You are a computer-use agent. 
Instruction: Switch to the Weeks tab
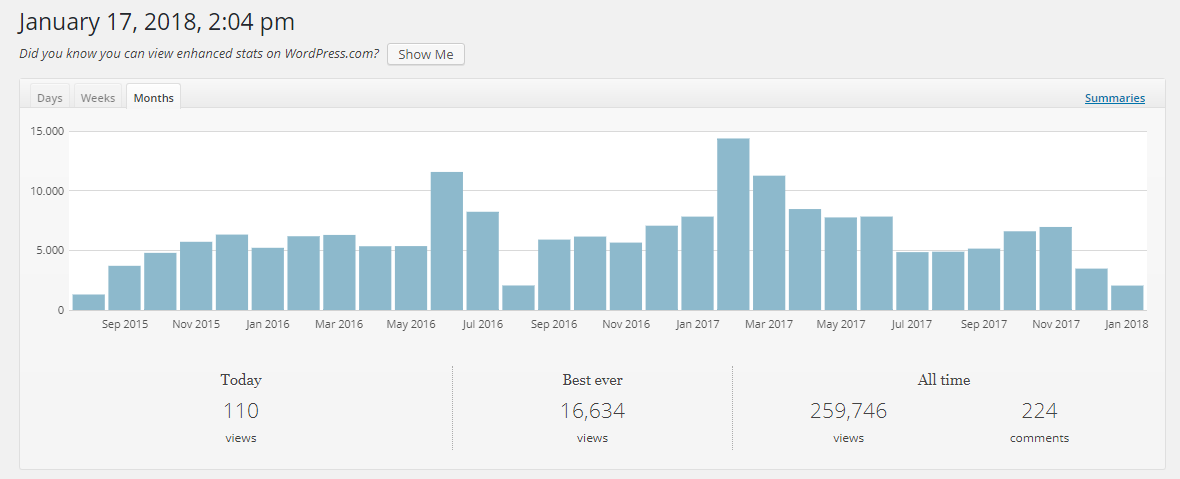coord(98,98)
